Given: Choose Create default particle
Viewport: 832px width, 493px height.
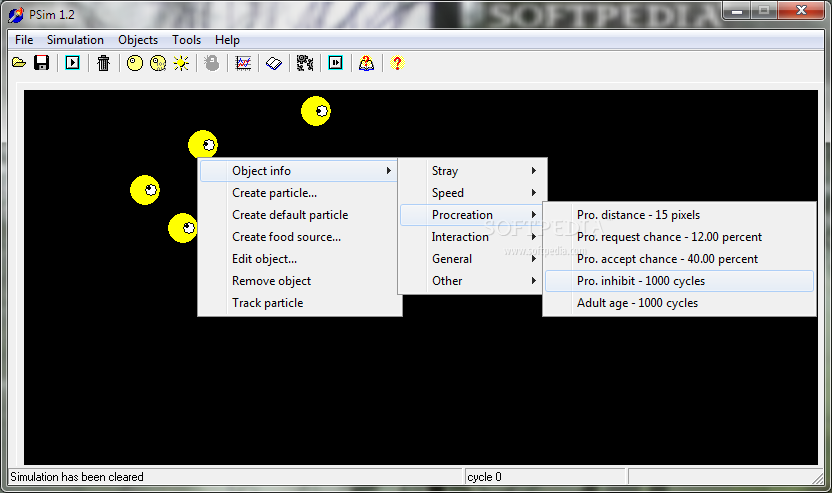Looking at the screenshot, I should tap(299, 215).
